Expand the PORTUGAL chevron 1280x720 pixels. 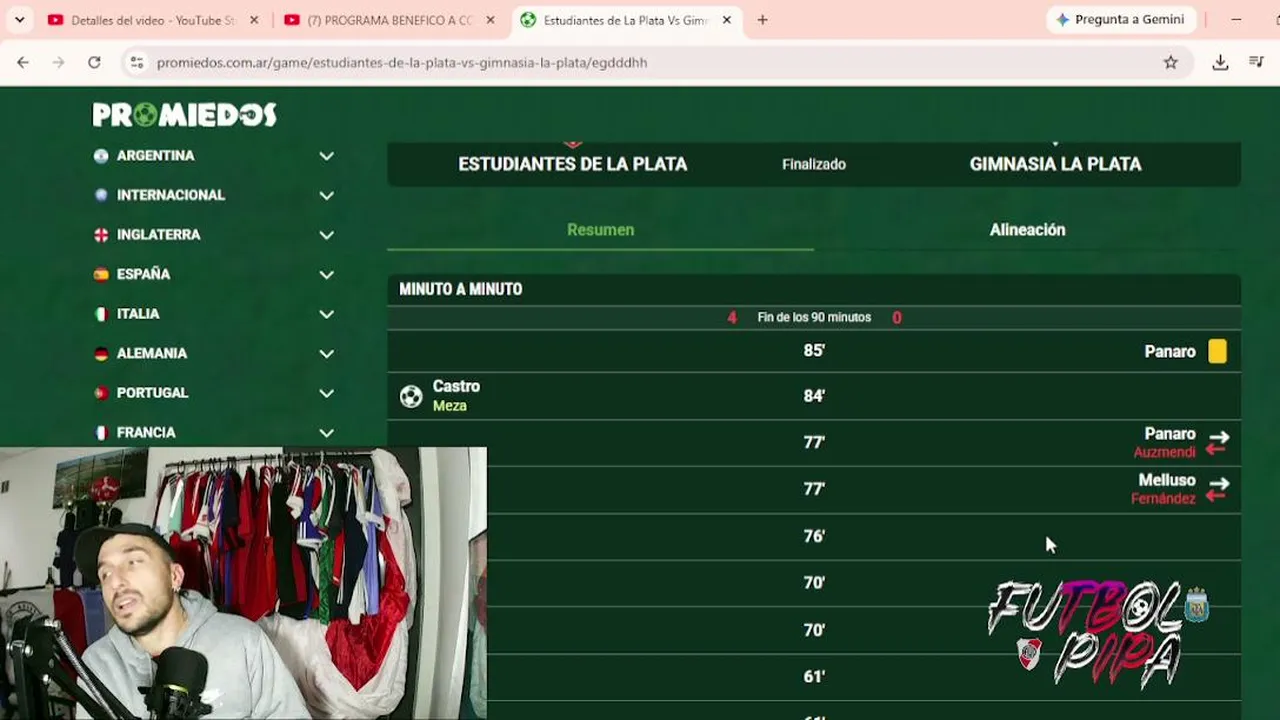[326, 393]
